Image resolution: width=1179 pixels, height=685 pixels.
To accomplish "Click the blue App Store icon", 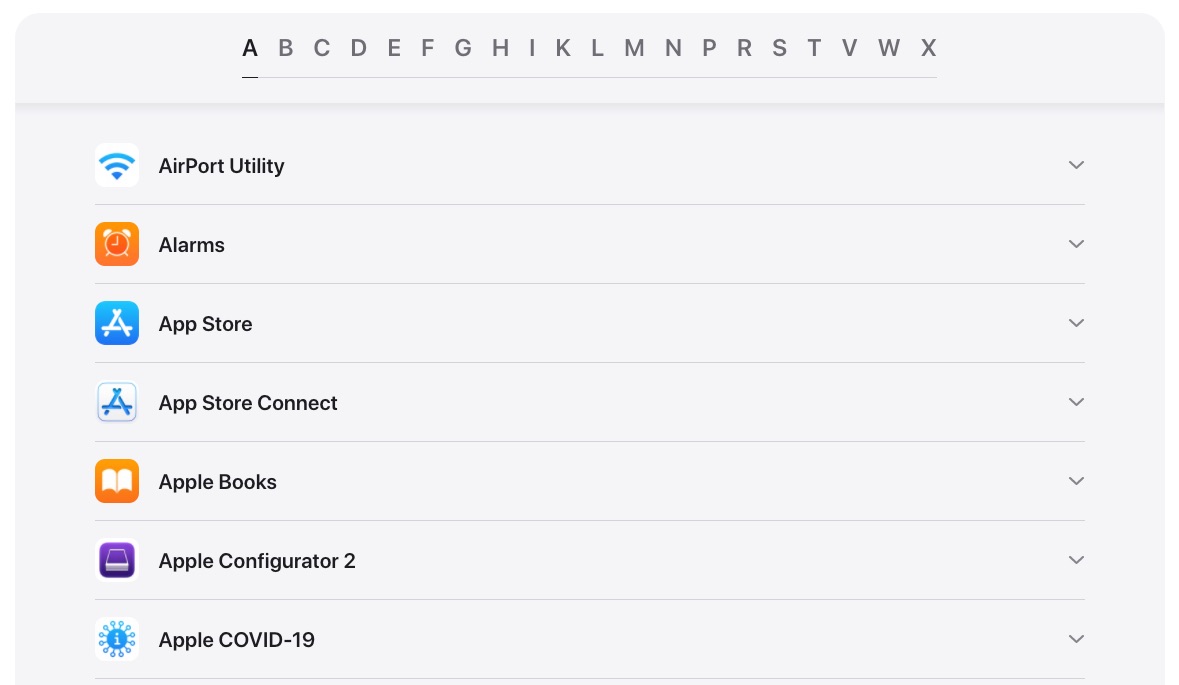I will pos(117,323).
